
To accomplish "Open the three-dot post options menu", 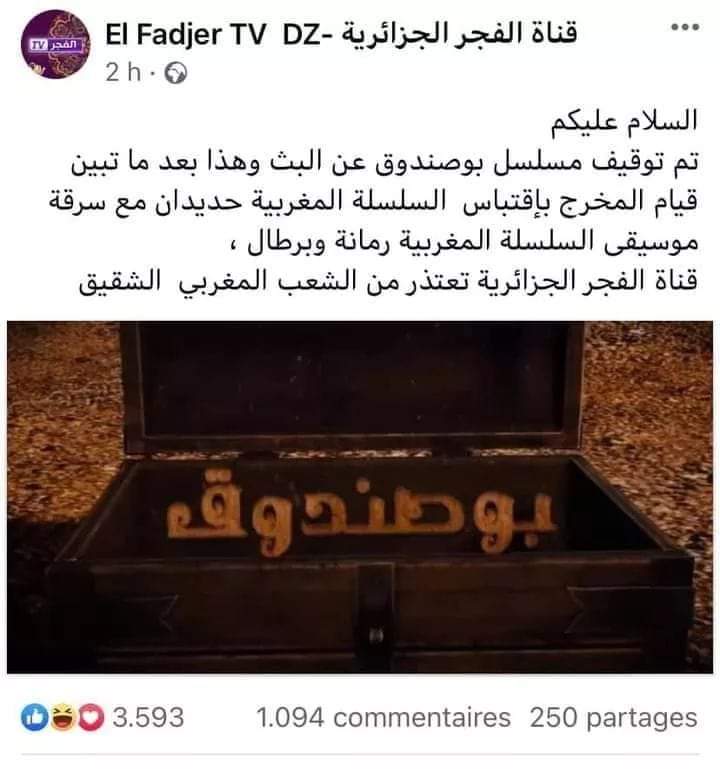I will 685,27.
